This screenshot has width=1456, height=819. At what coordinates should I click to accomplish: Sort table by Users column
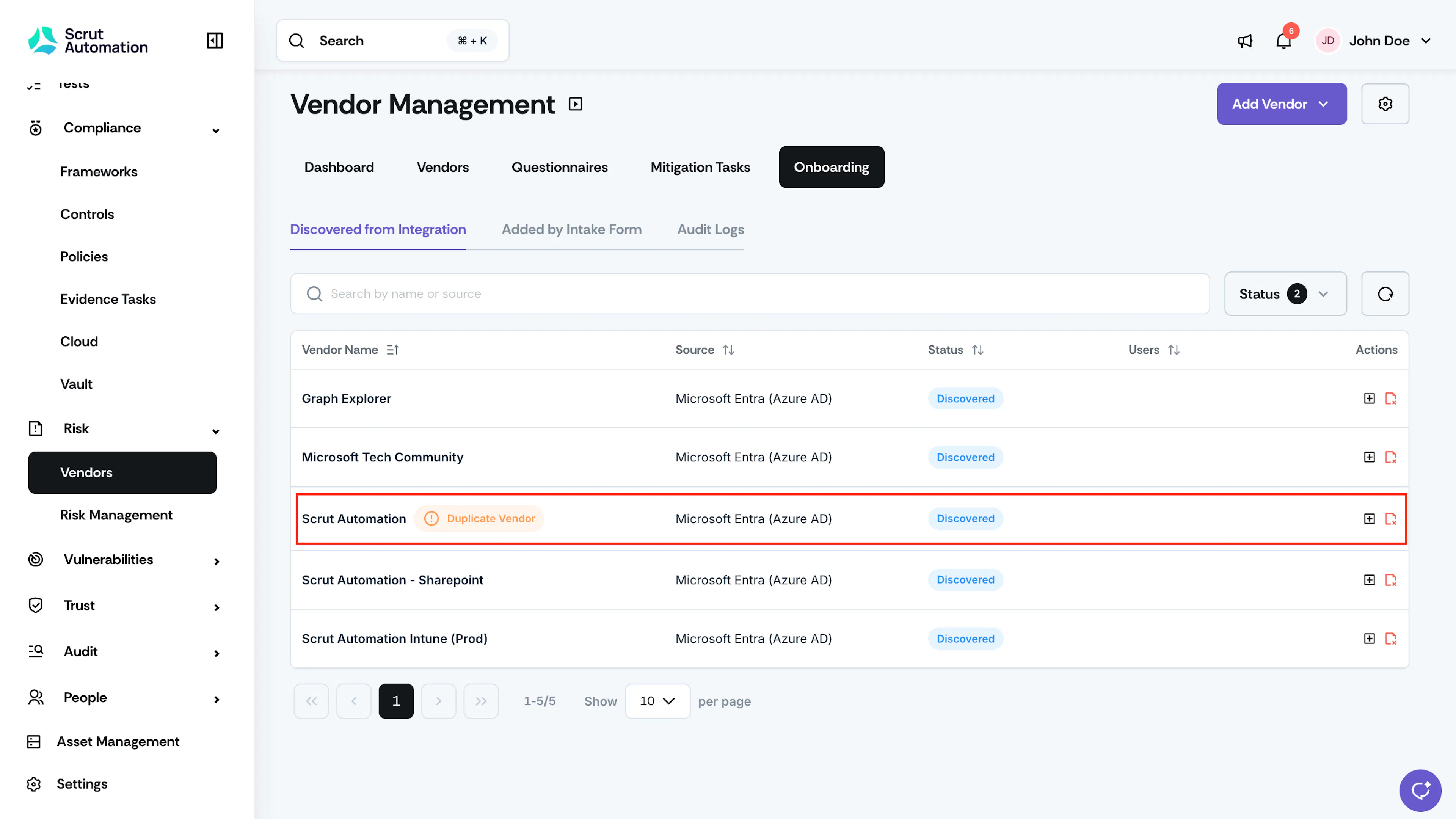tap(1174, 350)
